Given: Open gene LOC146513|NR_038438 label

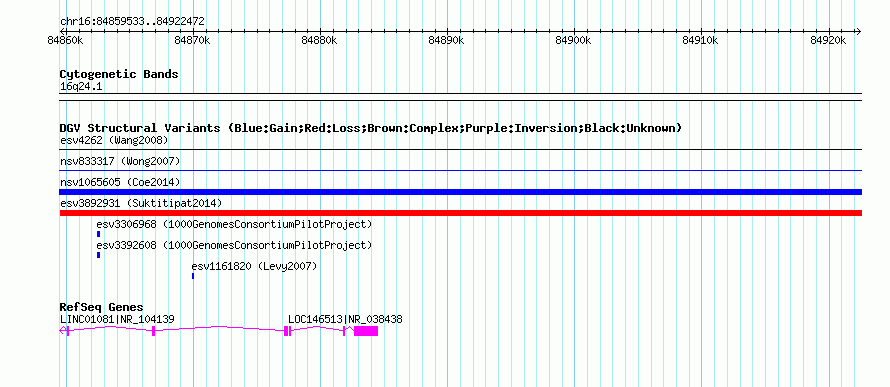Looking at the screenshot, I should (x=345, y=319).
